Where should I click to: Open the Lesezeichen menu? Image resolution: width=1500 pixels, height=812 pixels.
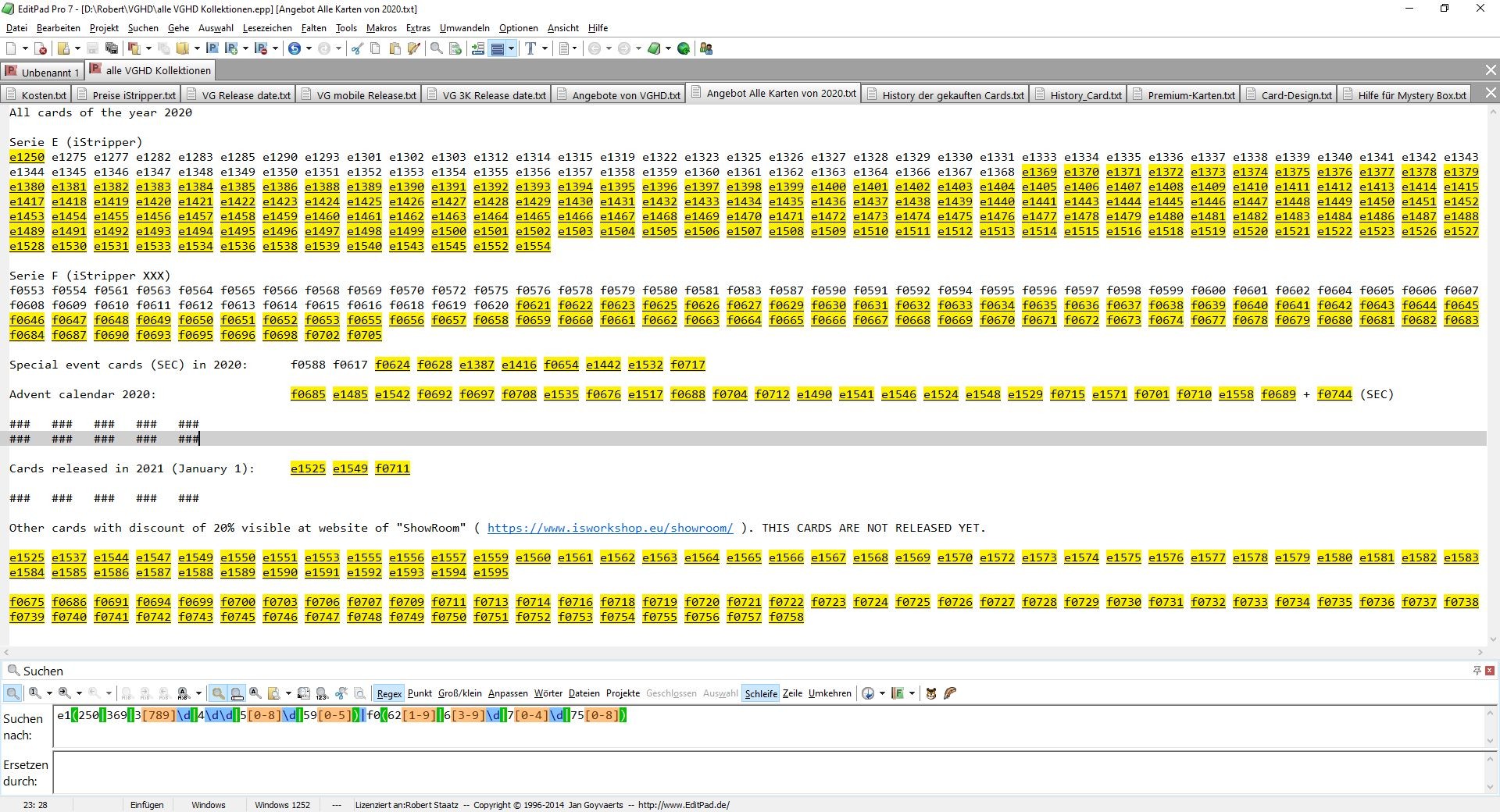click(x=267, y=28)
